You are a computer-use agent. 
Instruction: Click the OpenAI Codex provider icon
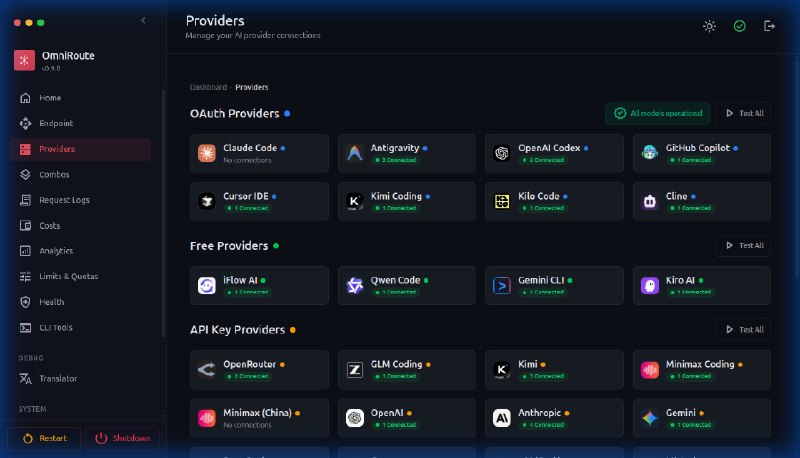point(502,153)
